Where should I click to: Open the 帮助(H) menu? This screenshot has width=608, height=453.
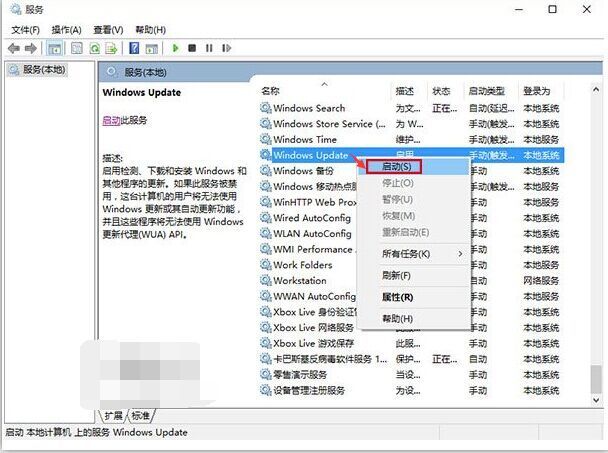(150, 30)
